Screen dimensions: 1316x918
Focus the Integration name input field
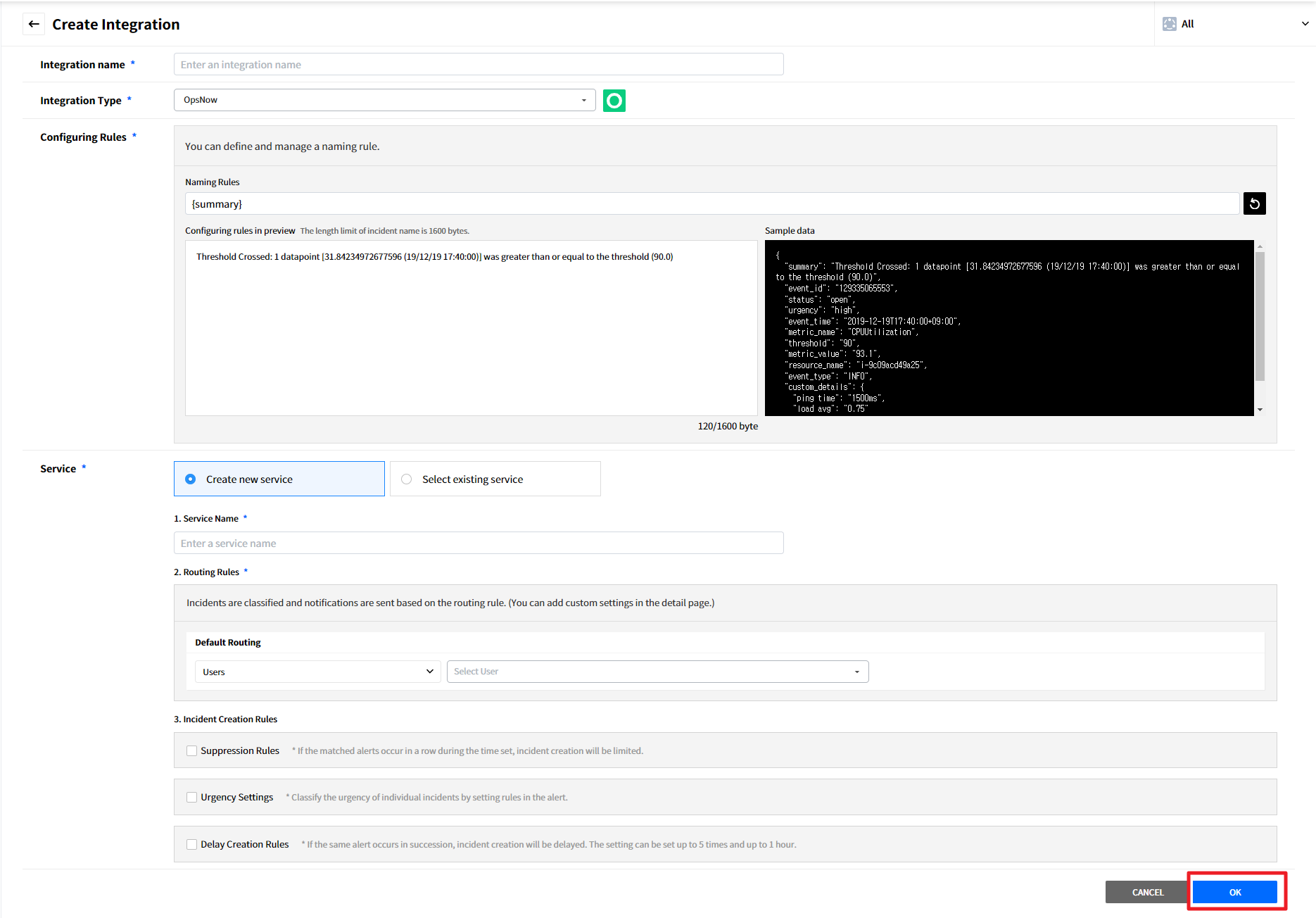pyautogui.click(x=479, y=65)
